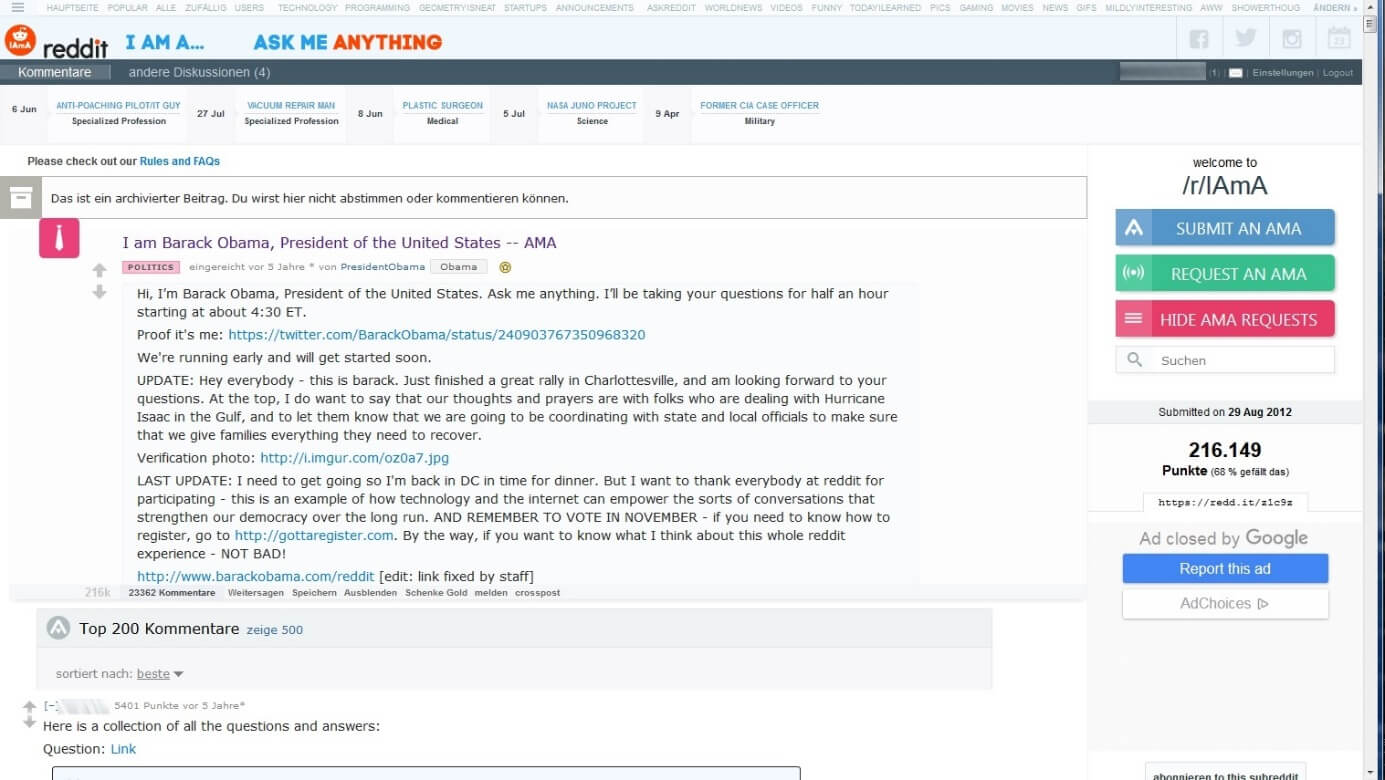The height and width of the screenshot is (780, 1385).
Task: Click the gold award icon next to Obama flair
Action: pyautogui.click(x=505, y=267)
